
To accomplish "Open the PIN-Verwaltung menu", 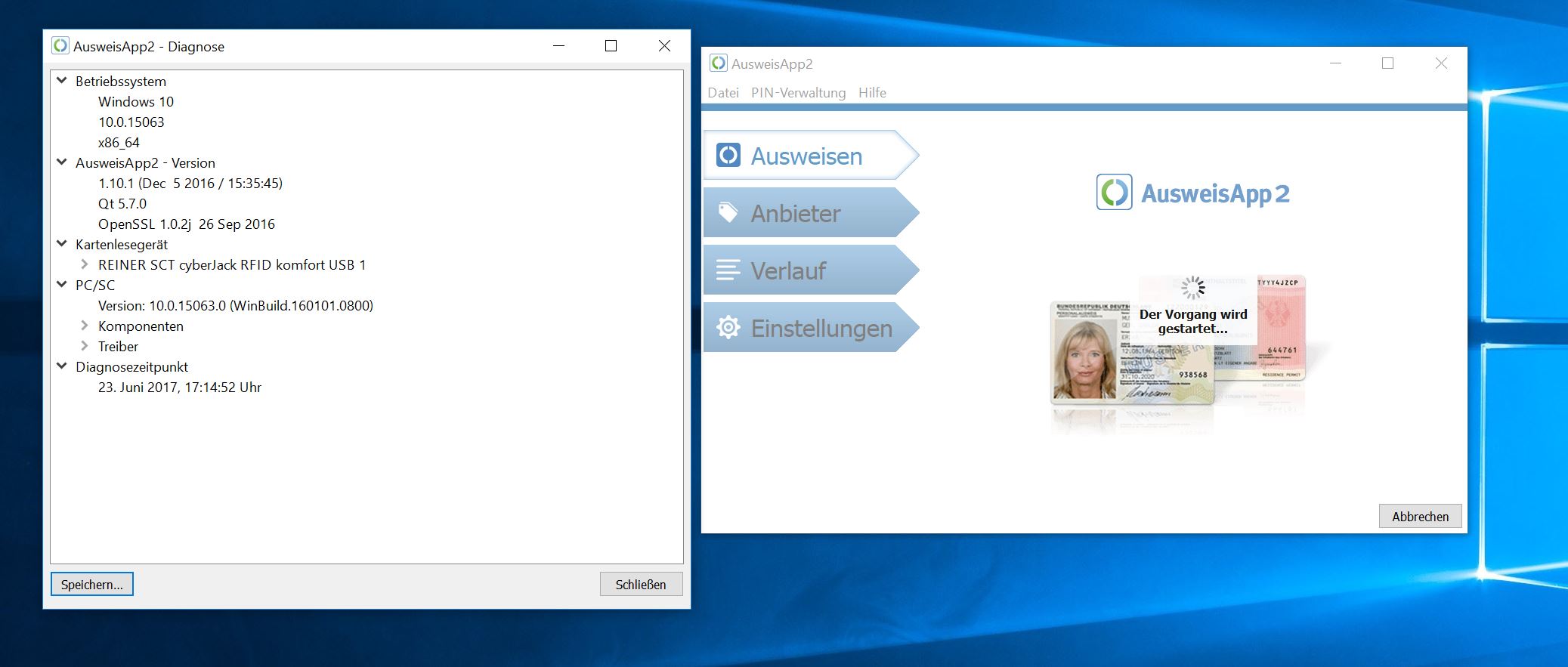I will 798,93.
